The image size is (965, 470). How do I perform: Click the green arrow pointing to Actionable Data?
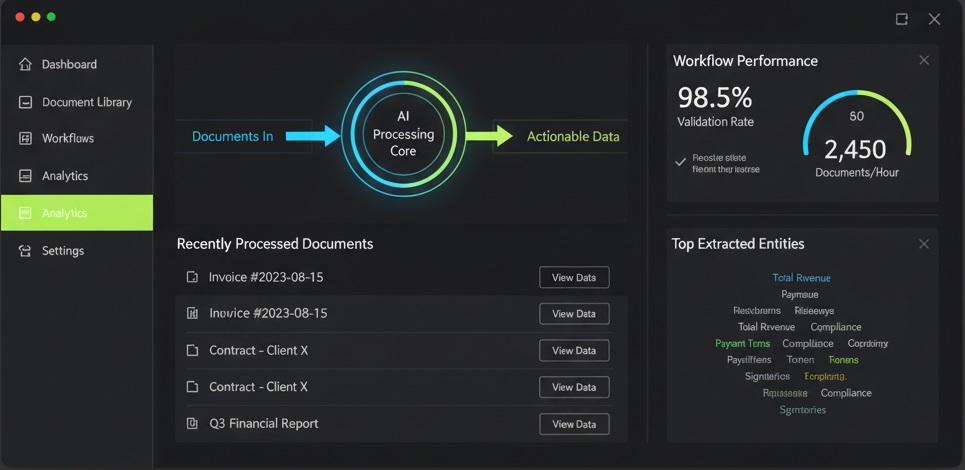coord(489,136)
